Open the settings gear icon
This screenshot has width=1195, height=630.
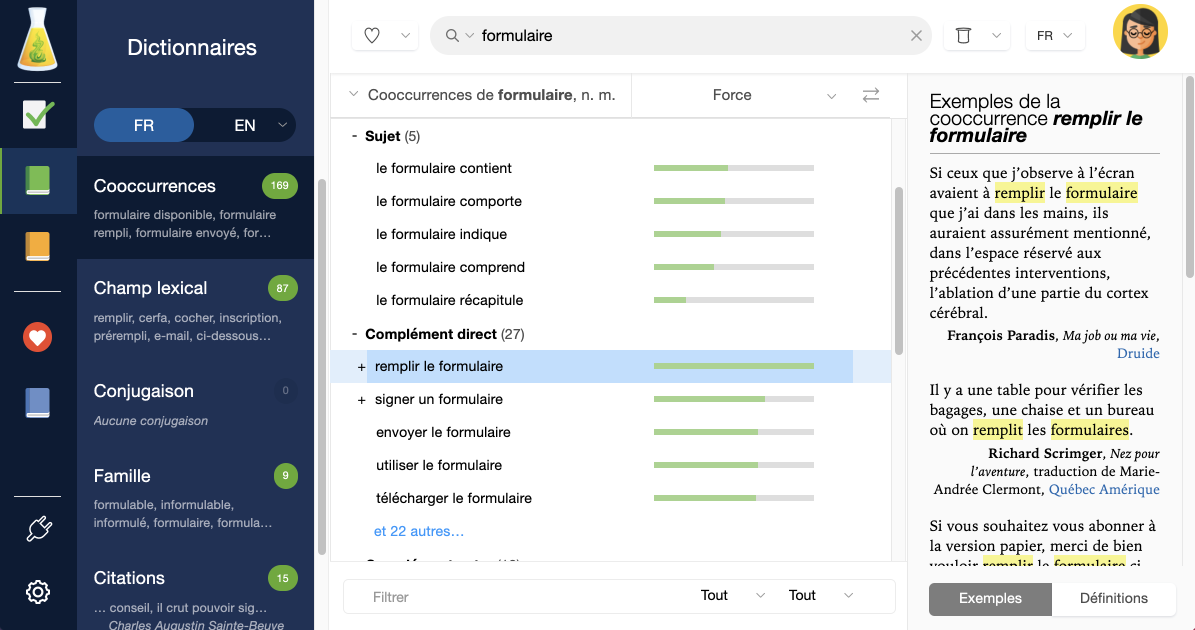38,592
